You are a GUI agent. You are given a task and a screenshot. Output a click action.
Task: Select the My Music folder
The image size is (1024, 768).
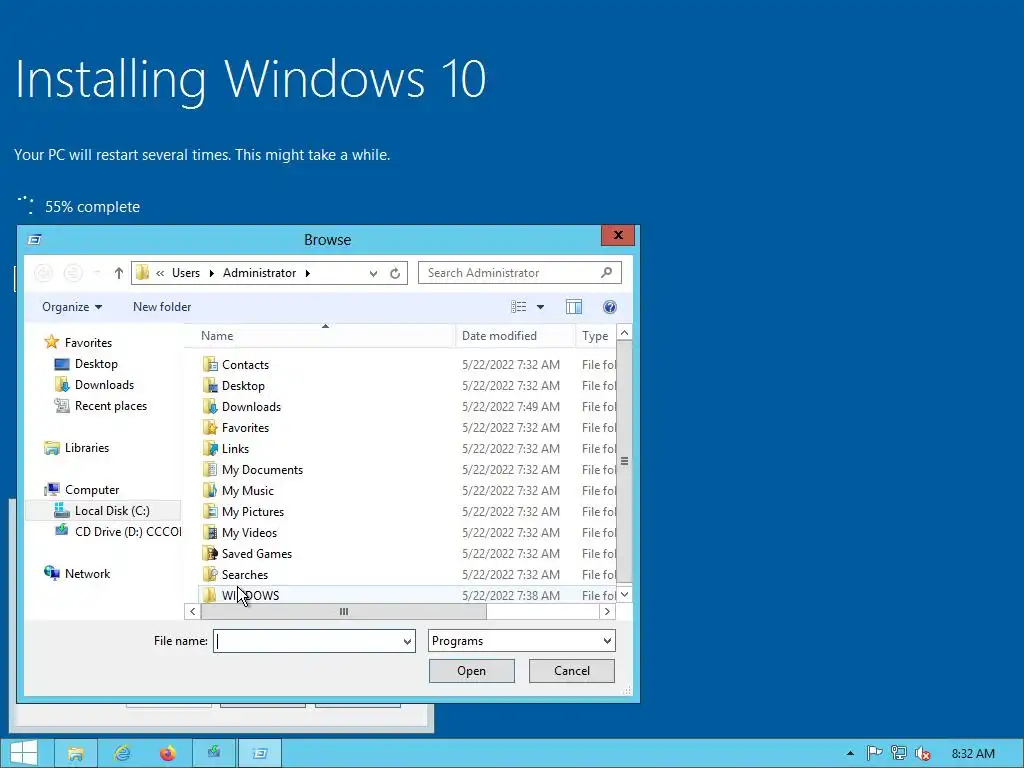(x=248, y=490)
